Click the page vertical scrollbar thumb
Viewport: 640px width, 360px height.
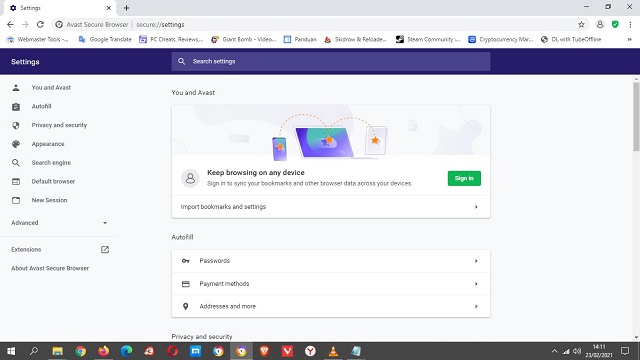click(x=636, y=116)
